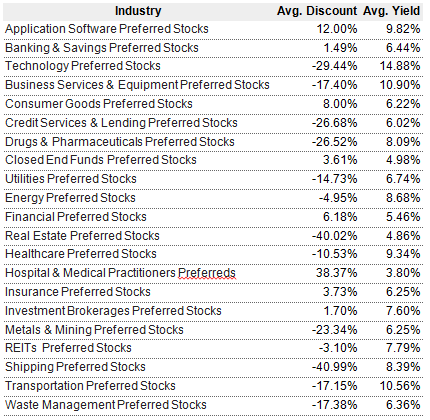
Task: Click Utilities Preferred Stocks yield 6.74%
Action: pyautogui.click(x=403, y=179)
